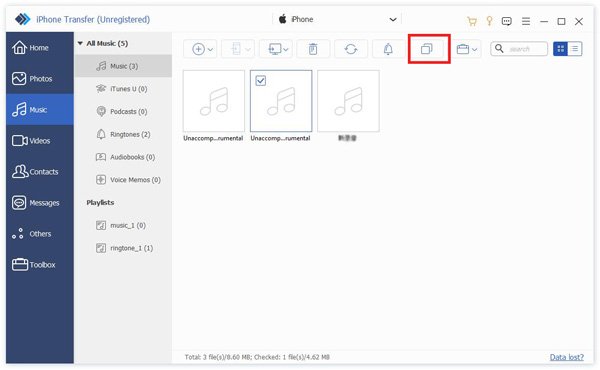Open the Contacts section
The height and width of the screenshot is (370, 600).
pyautogui.click(x=40, y=172)
